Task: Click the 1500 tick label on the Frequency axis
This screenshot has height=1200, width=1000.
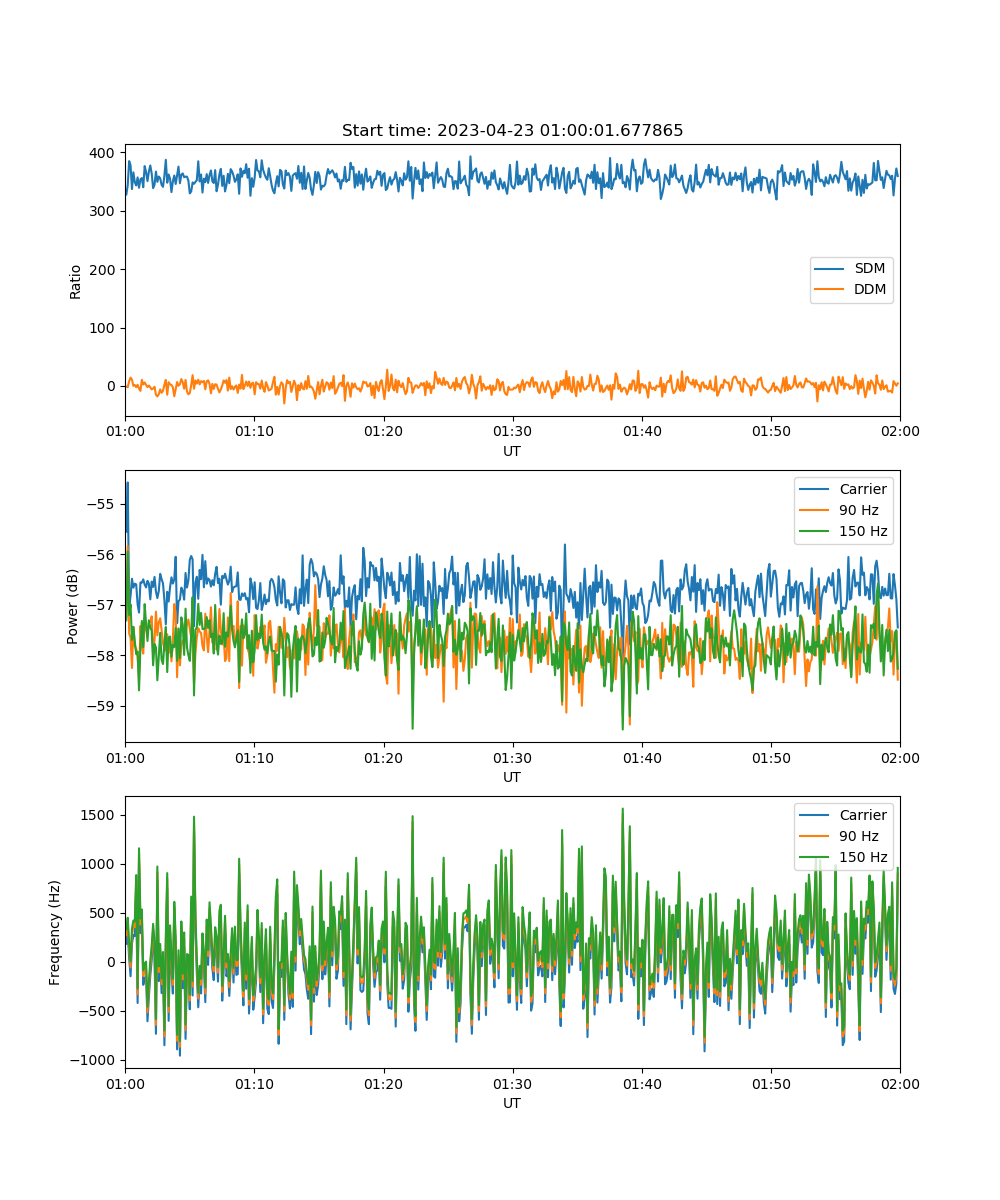Action: pyautogui.click(x=100, y=815)
